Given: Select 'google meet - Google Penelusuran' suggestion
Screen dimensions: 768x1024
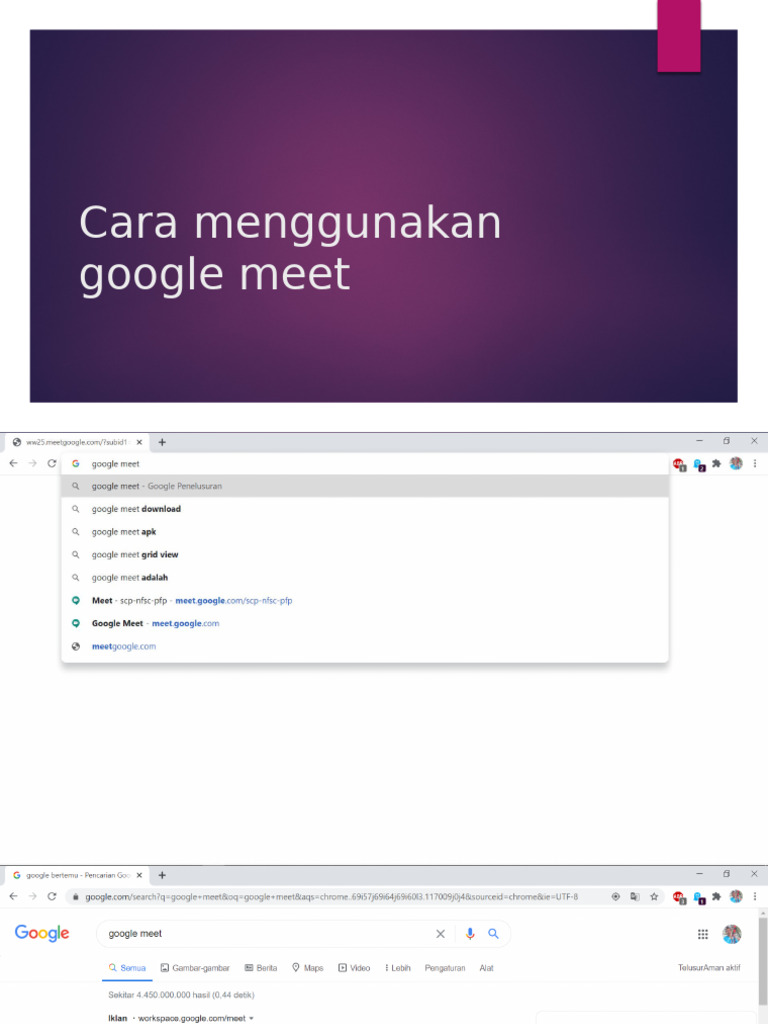Looking at the screenshot, I should [365, 486].
